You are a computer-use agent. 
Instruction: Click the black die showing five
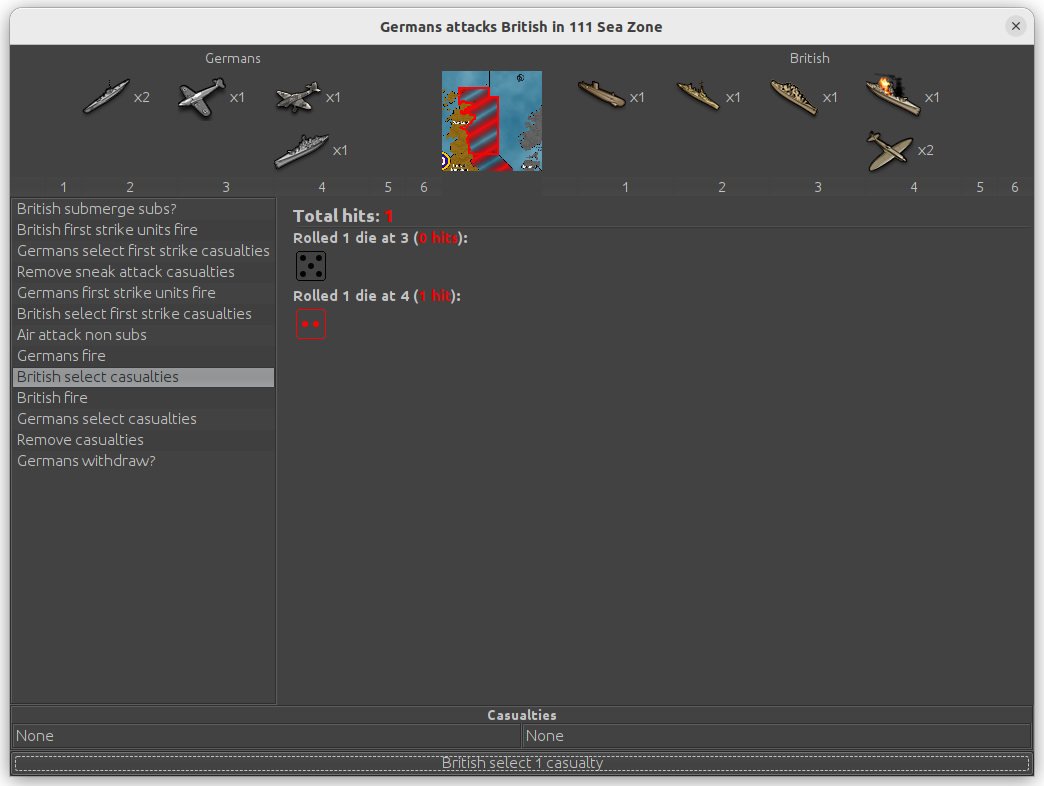click(x=311, y=266)
